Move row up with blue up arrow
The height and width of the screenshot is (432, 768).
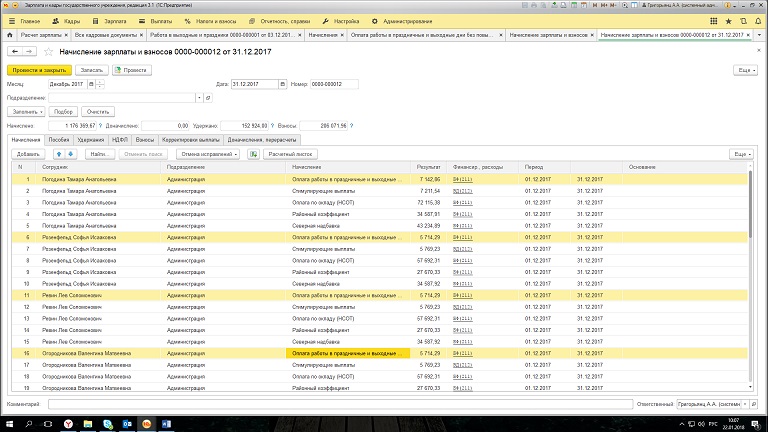click(58, 154)
